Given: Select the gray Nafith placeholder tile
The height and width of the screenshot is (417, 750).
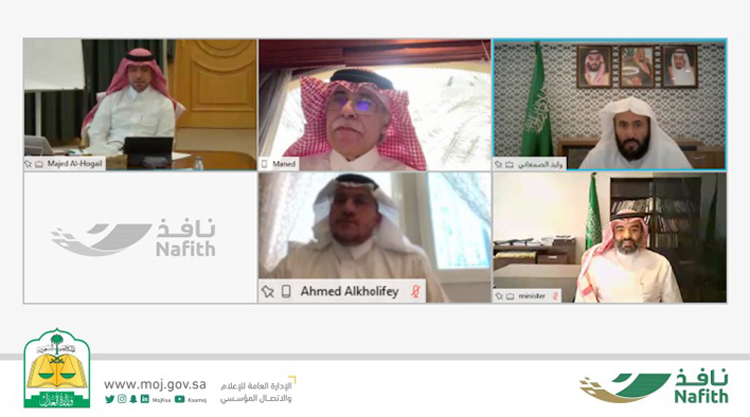Looking at the screenshot, I should click(x=140, y=238).
